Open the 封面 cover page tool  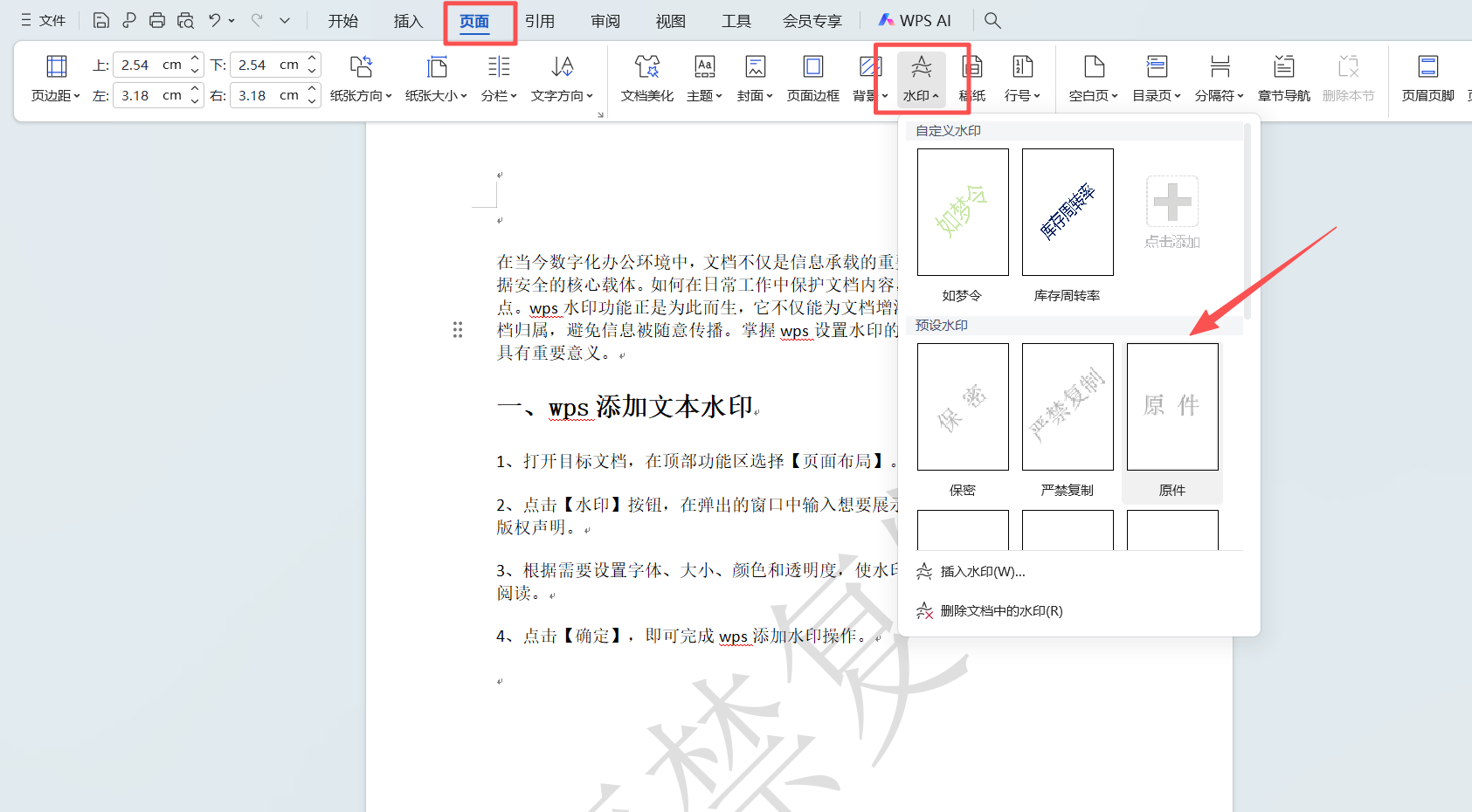click(x=755, y=79)
